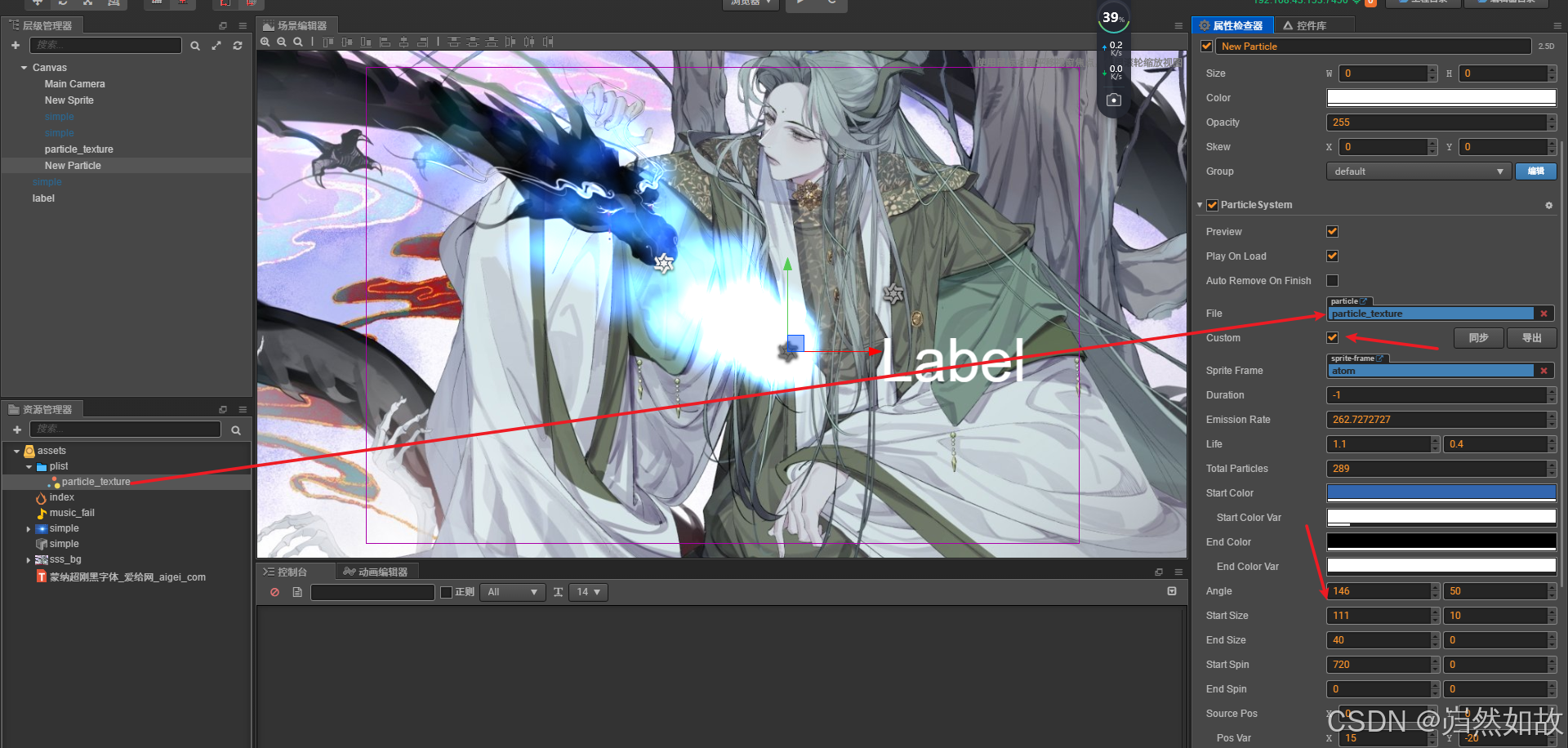Uncheck the Preview checkbox
This screenshot has height=748, width=1568.
point(1332,232)
